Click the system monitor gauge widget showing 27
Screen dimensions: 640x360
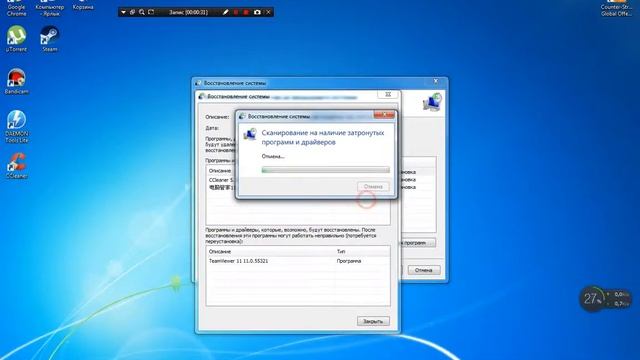click(593, 299)
